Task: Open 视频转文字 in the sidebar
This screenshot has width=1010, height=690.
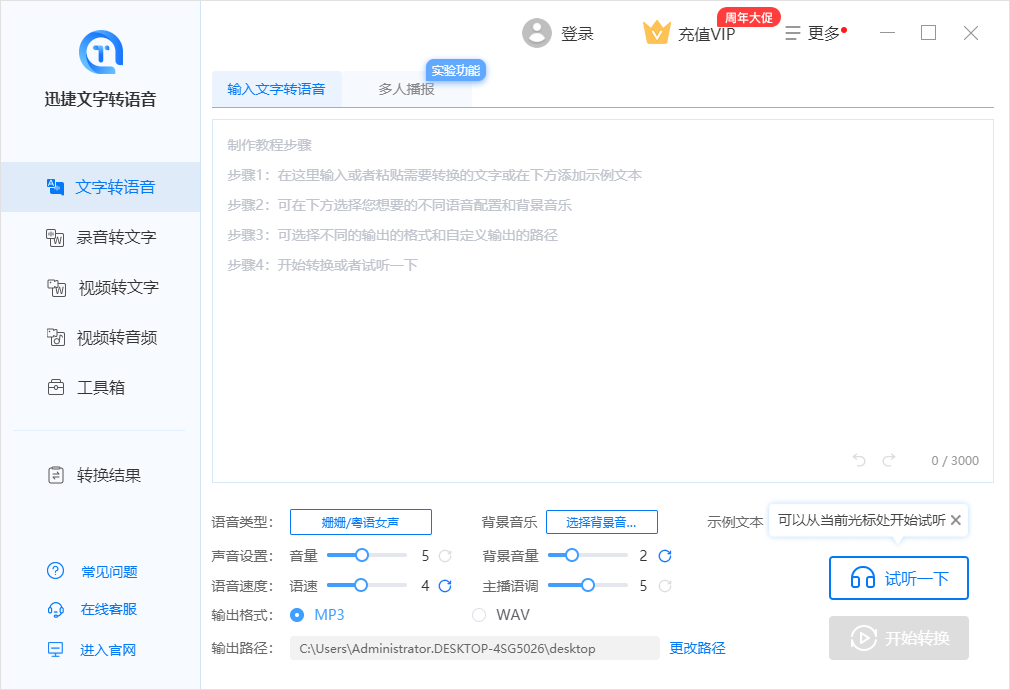Action: coord(100,287)
